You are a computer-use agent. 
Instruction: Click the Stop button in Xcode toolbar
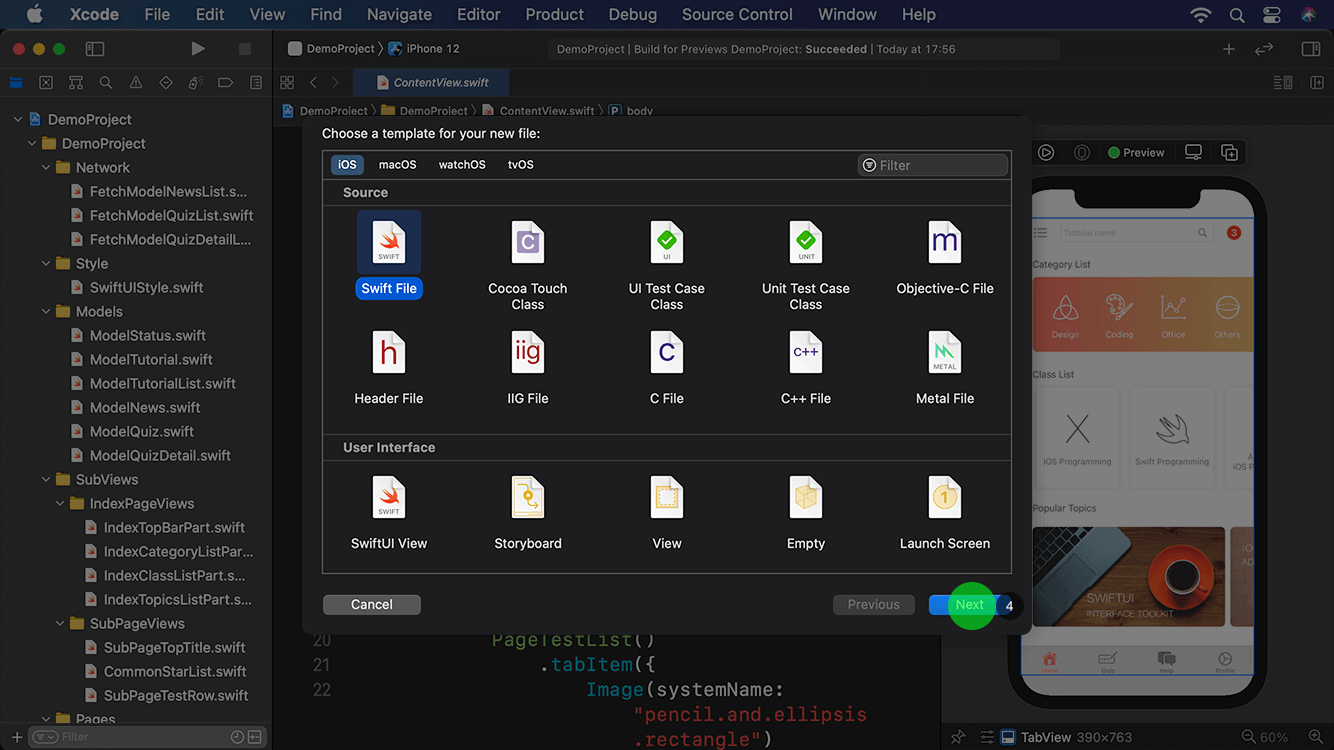click(245, 48)
